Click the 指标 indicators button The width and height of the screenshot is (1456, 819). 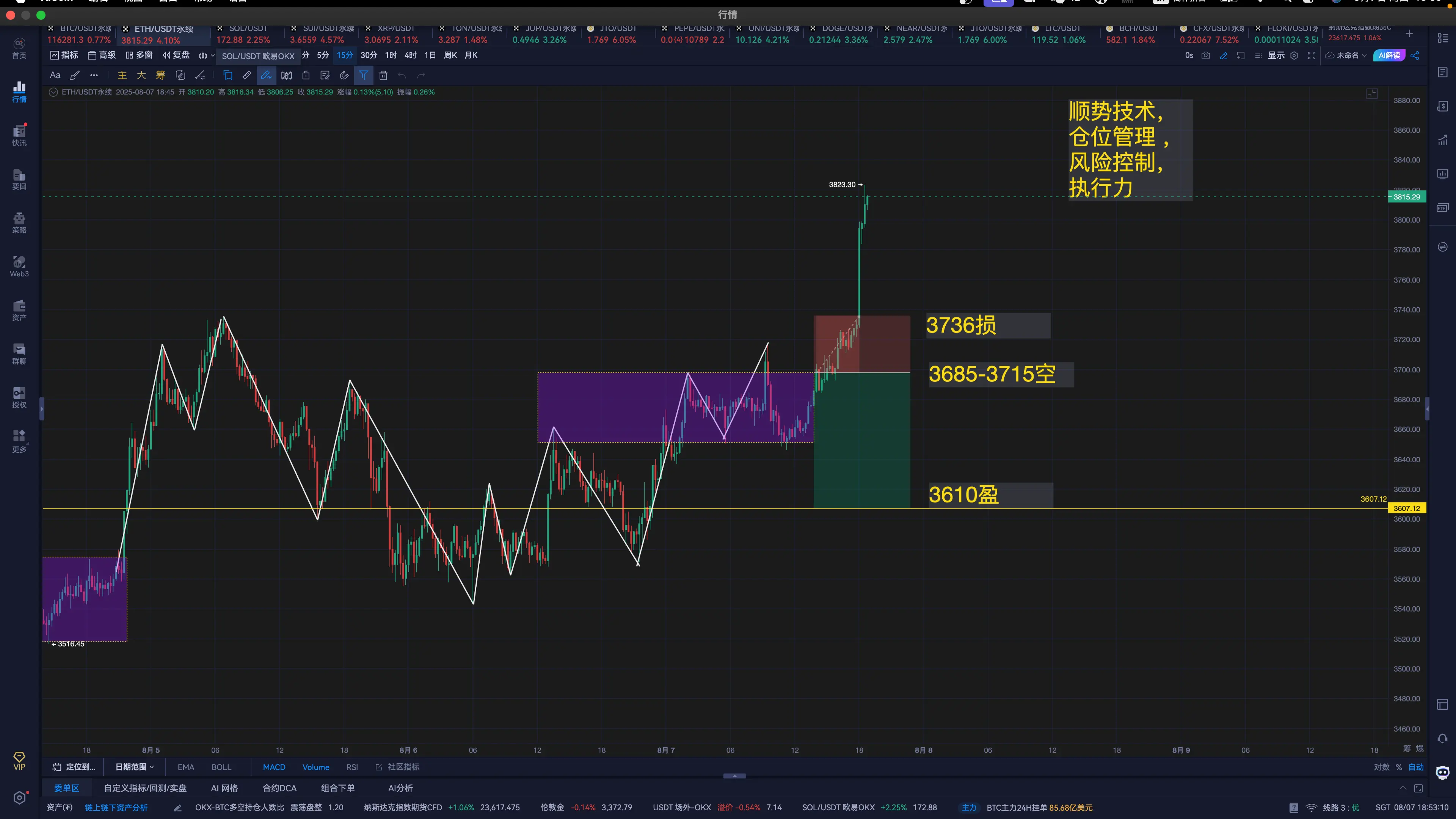pyautogui.click(x=64, y=55)
